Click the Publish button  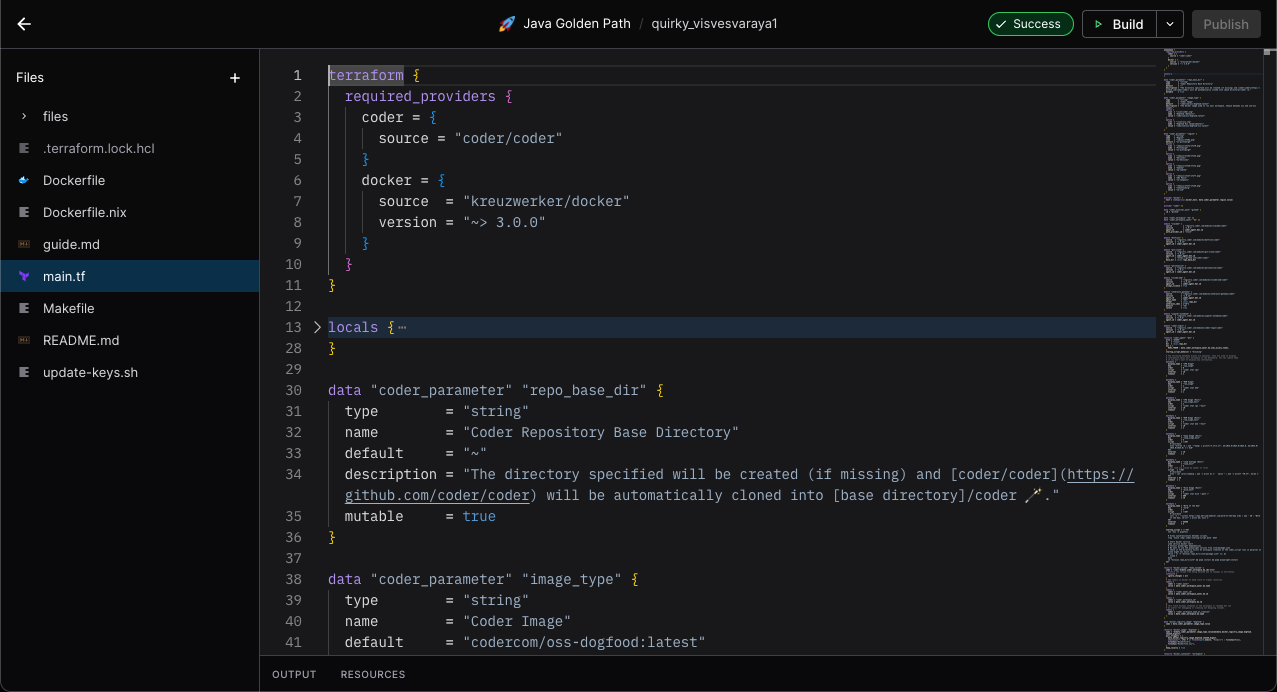1225,23
